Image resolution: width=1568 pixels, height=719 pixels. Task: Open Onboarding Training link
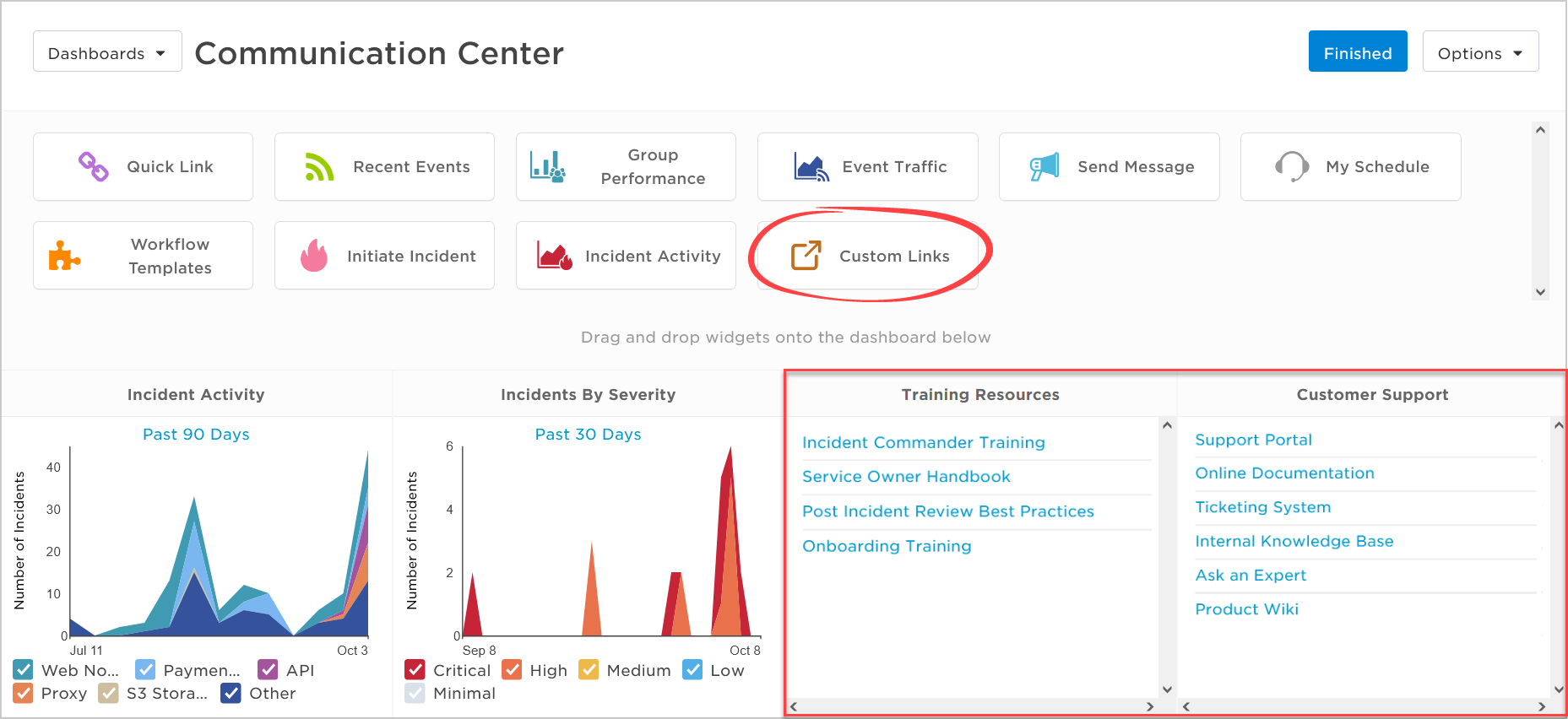(x=887, y=546)
